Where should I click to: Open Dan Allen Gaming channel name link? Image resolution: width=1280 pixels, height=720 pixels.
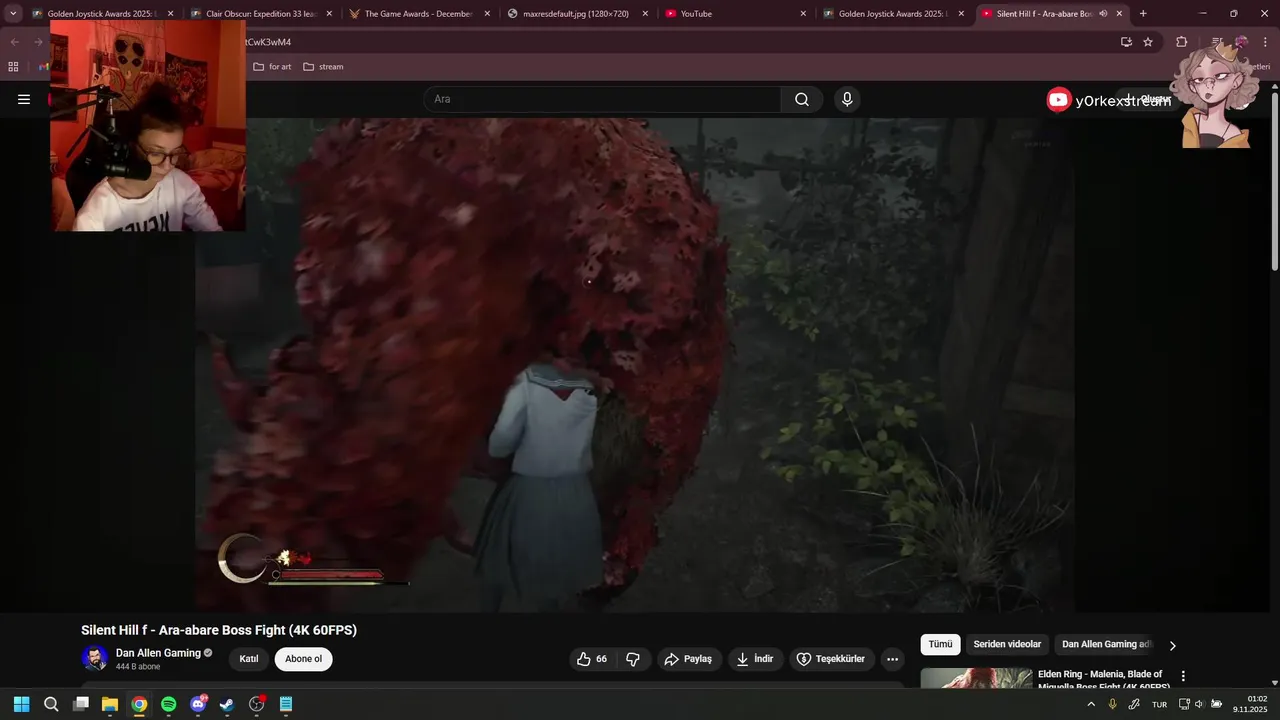(158, 653)
